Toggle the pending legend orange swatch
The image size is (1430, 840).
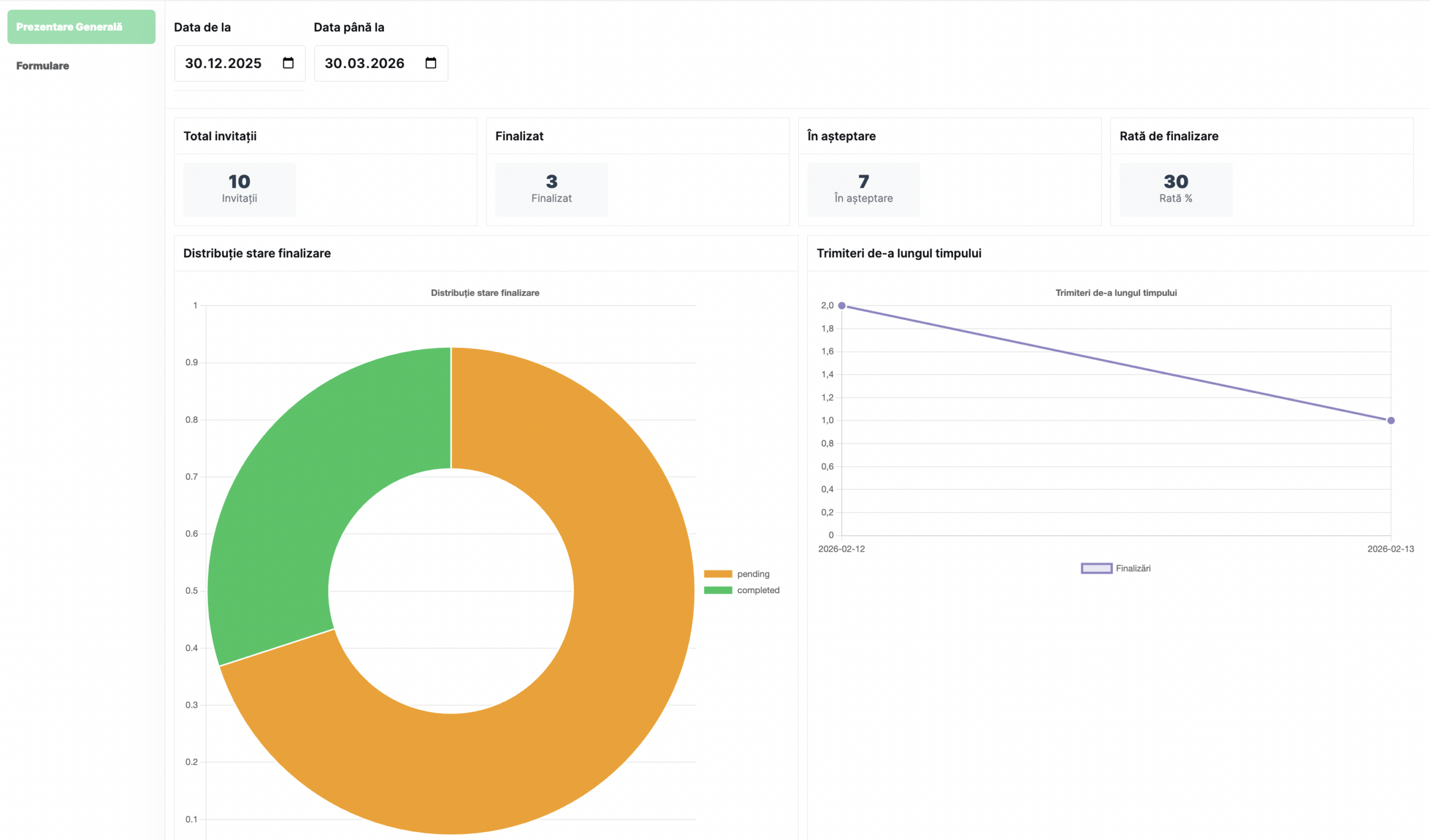[x=718, y=574]
